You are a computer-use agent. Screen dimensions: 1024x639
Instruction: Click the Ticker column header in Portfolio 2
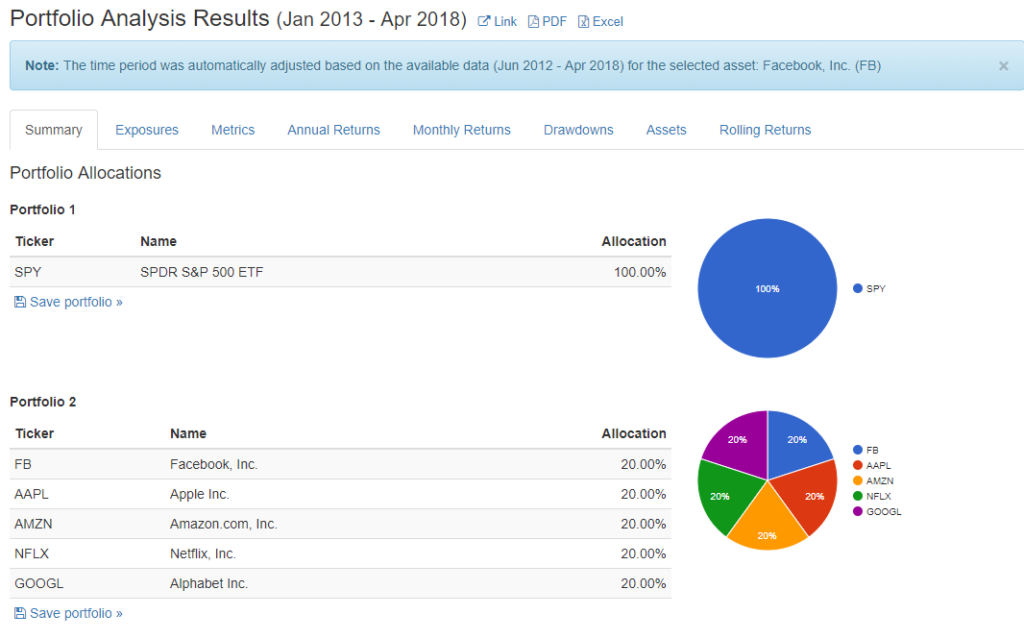pos(35,433)
